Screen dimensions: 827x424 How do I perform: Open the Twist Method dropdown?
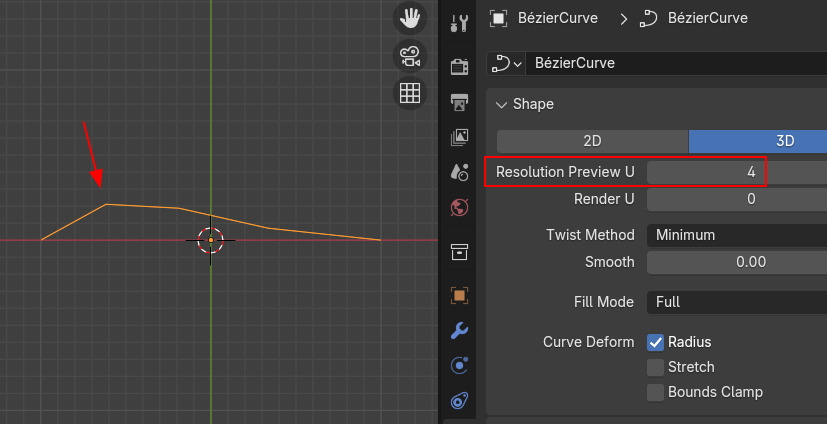pyautogui.click(x=737, y=235)
